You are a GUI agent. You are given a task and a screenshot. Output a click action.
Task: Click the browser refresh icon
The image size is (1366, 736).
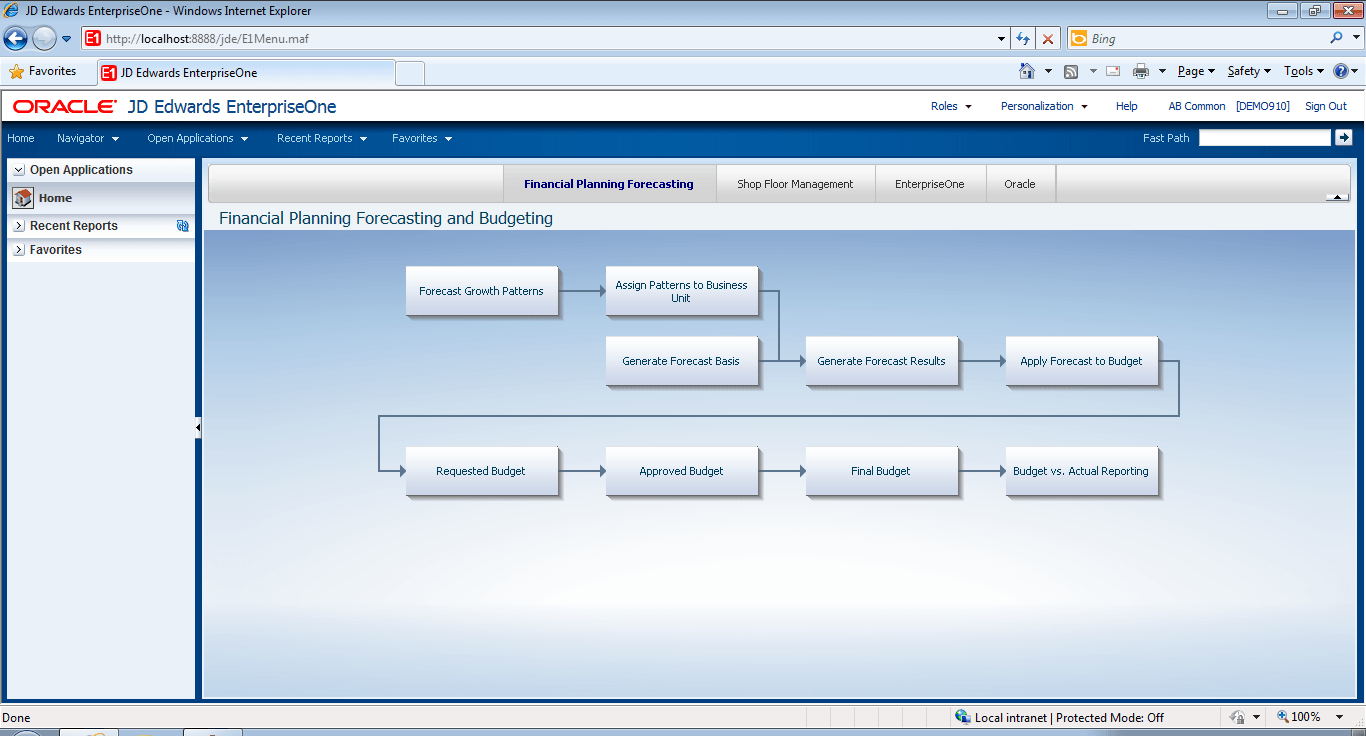[1022, 39]
